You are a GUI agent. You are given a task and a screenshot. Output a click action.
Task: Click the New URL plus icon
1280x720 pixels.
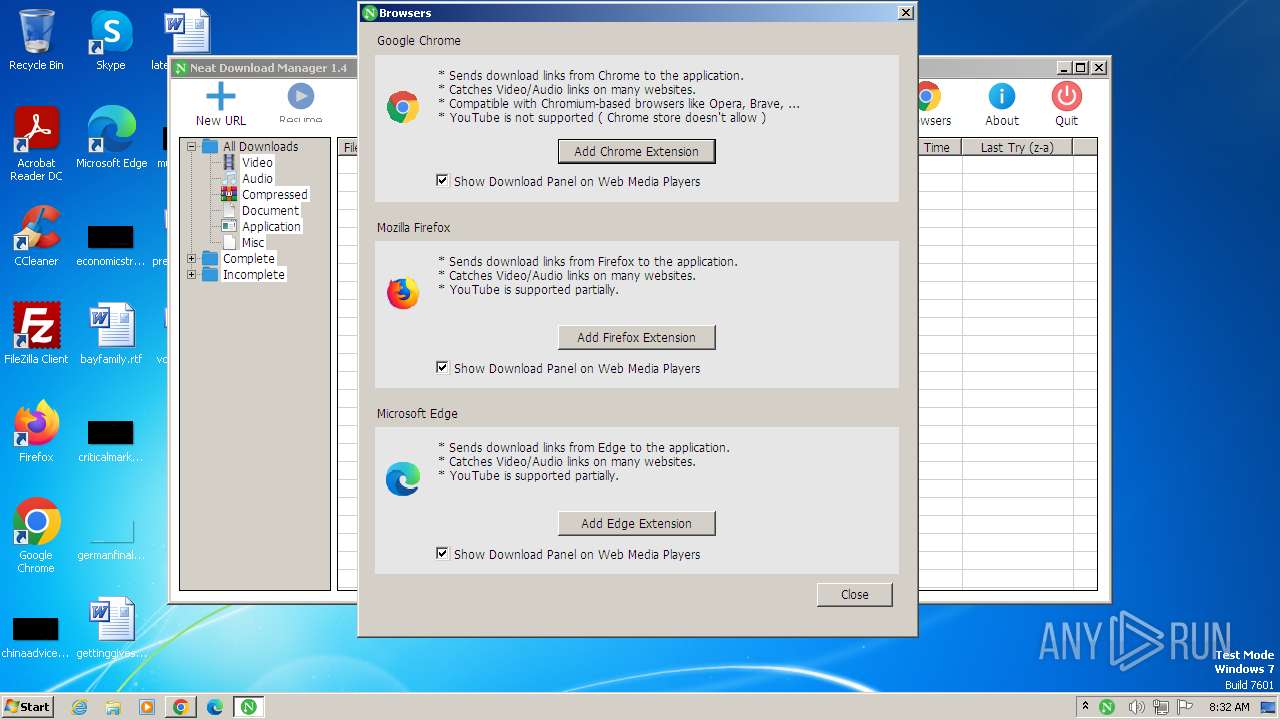220,97
